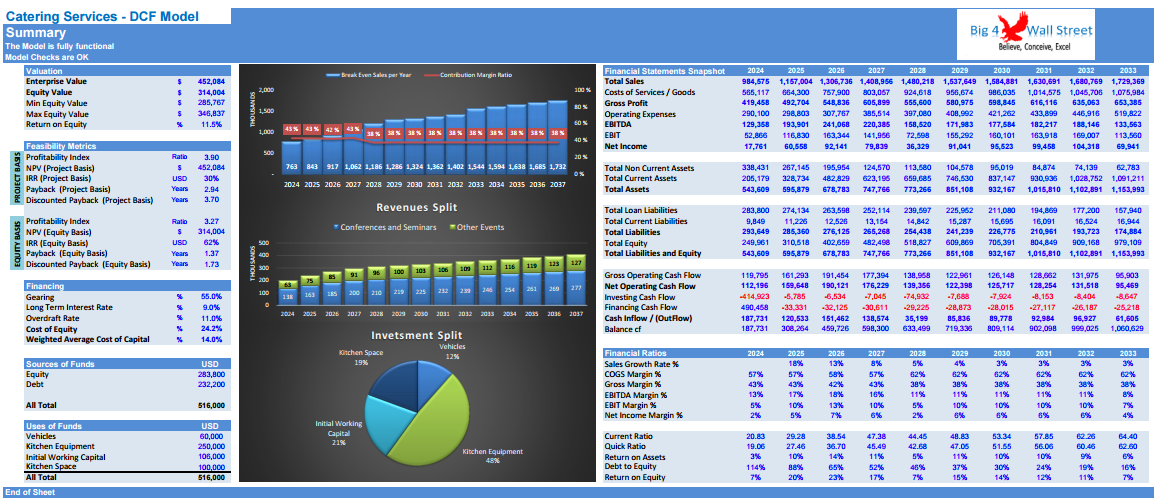Click the Initial Working Capital row label in Uses of Funds
This screenshot has height=502, width=1155.
click(68, 457)
